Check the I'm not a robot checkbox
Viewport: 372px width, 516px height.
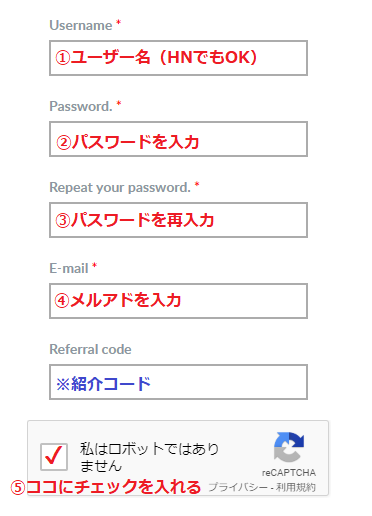pos(54,457)
